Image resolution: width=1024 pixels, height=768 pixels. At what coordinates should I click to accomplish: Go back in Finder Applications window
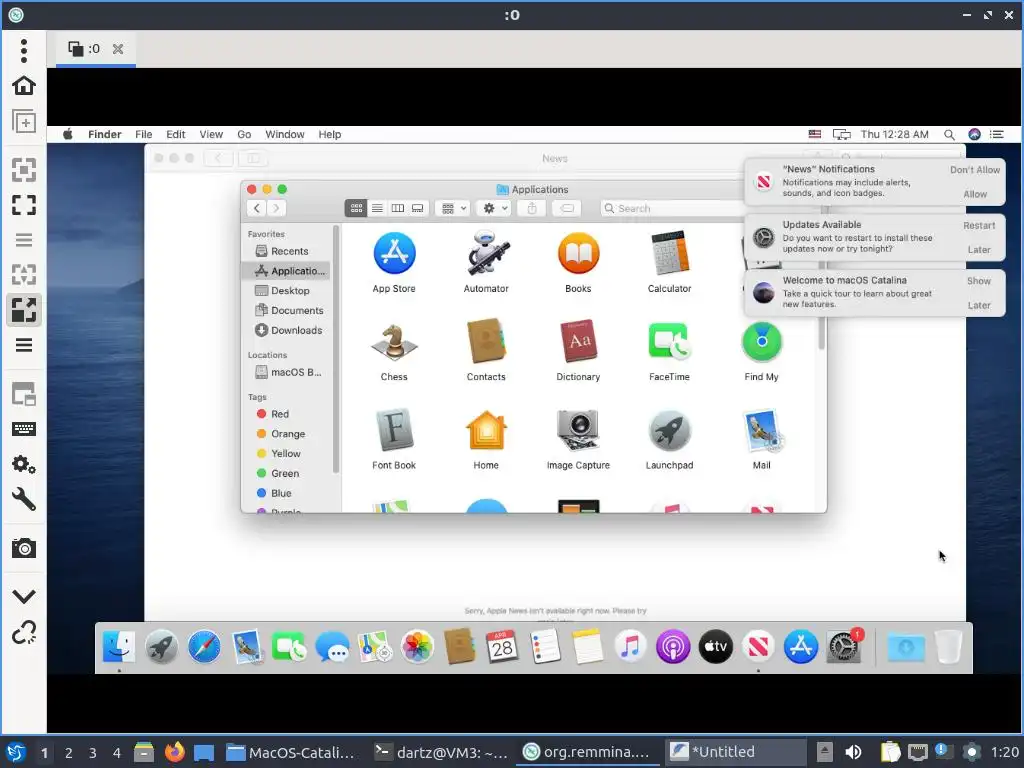point(257,208)
